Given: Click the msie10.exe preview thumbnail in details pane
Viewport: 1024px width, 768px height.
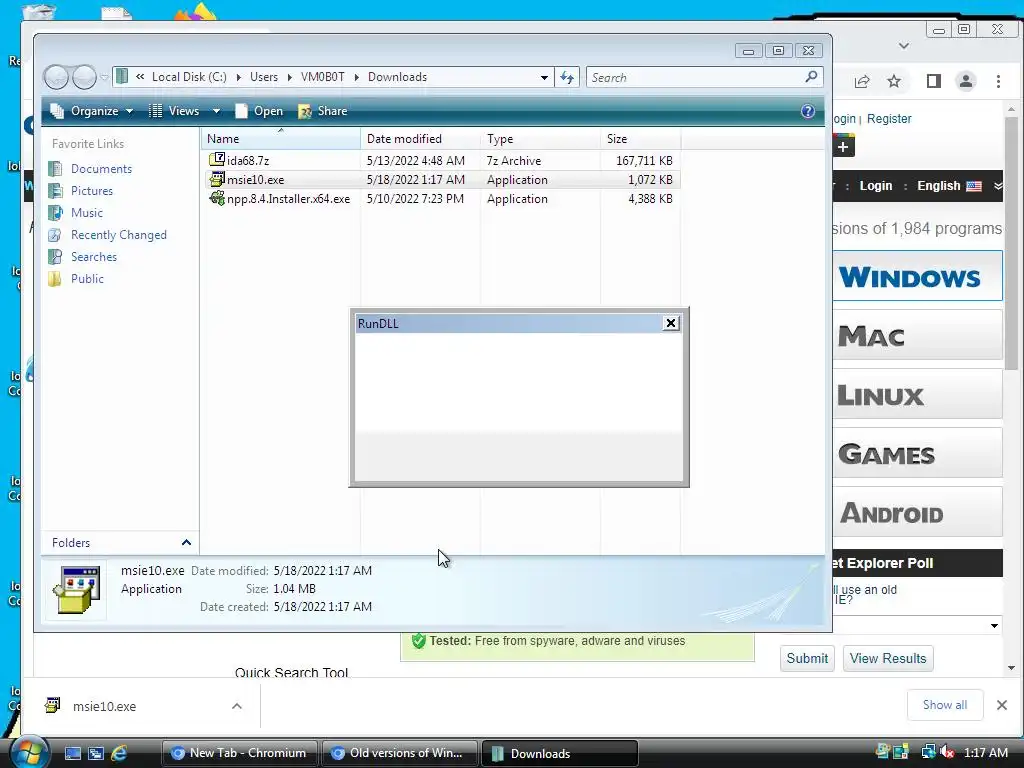Looking at the screenshot, I should click(76, 590).
